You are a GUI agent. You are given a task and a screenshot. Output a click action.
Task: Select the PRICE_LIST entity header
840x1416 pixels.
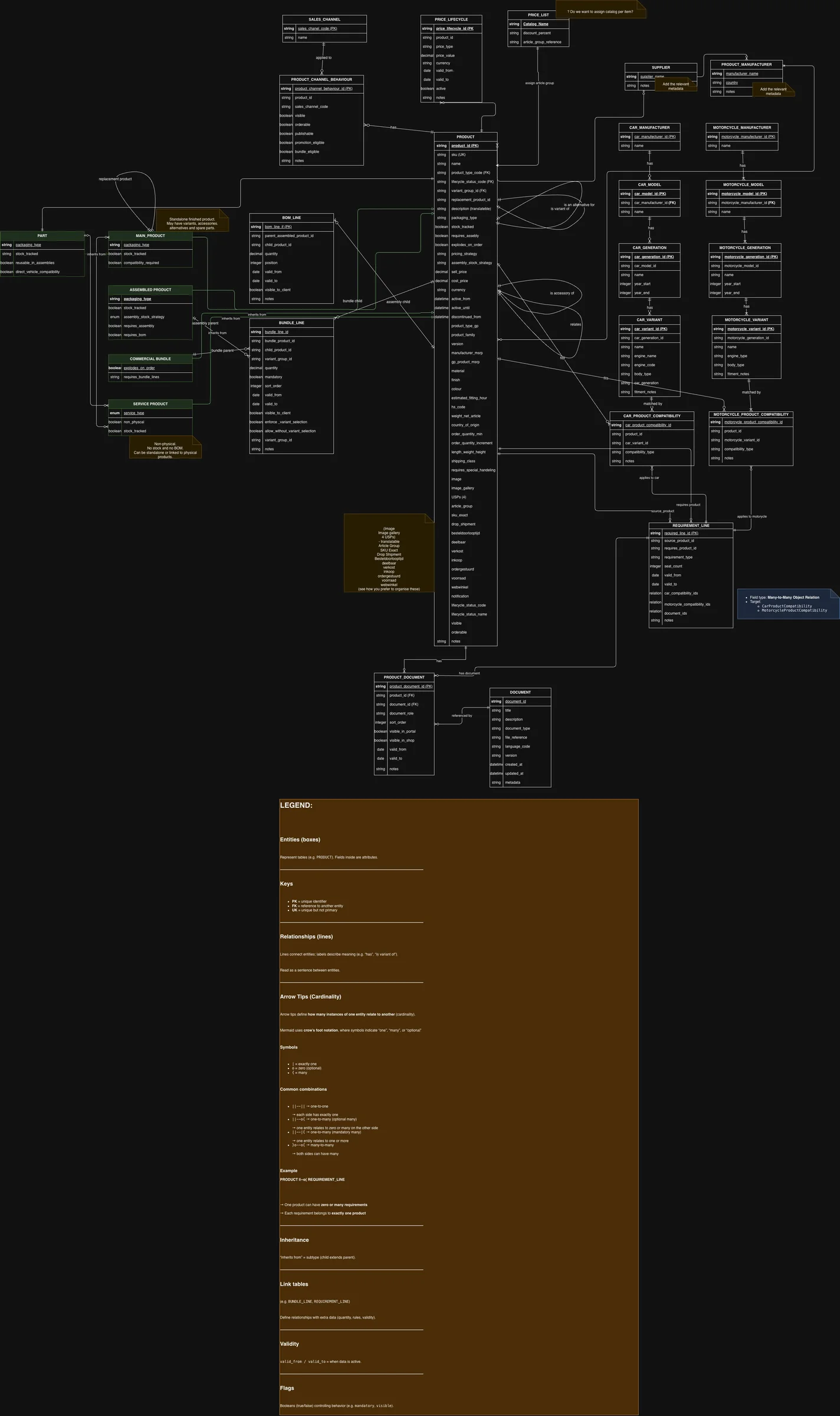point(538,15)
